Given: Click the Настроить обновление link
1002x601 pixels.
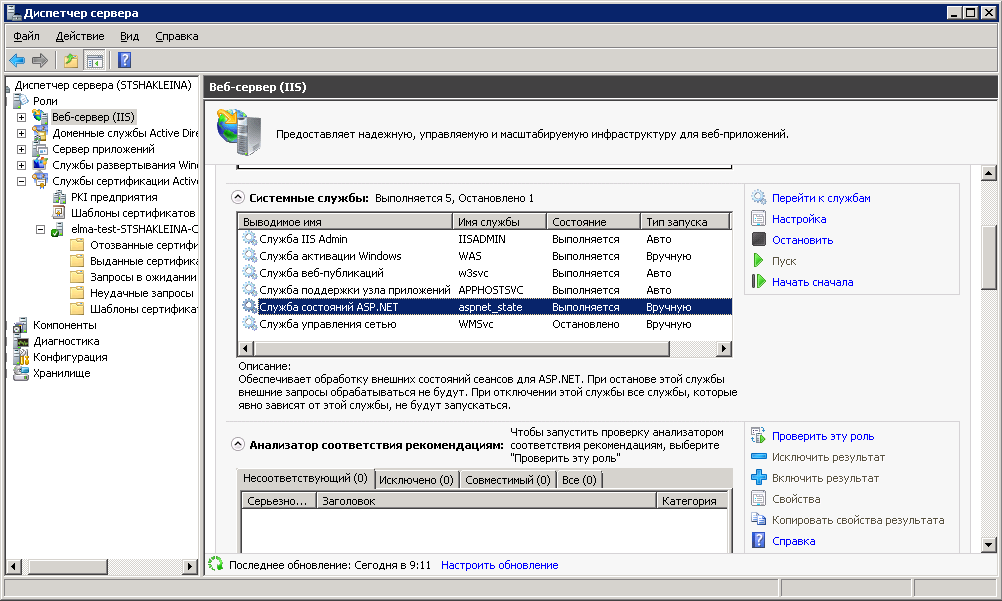Looking at the screenshot, I should click(x=499, y=565).
